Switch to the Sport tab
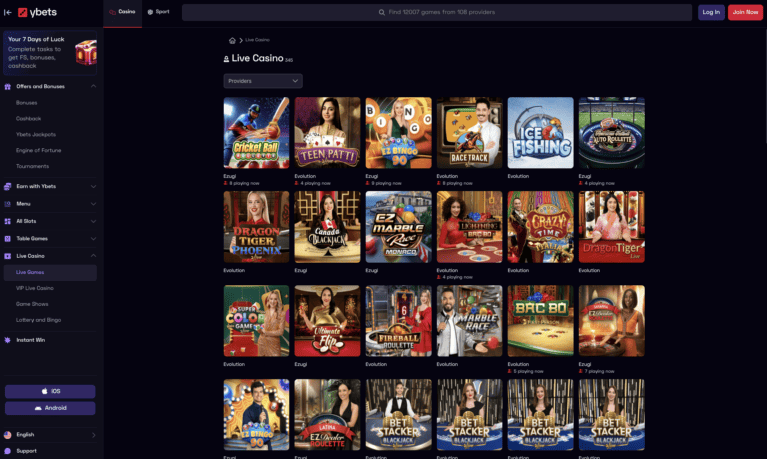Image resolution: width=767 pixels, height=459 pixels. coord(158,12)
